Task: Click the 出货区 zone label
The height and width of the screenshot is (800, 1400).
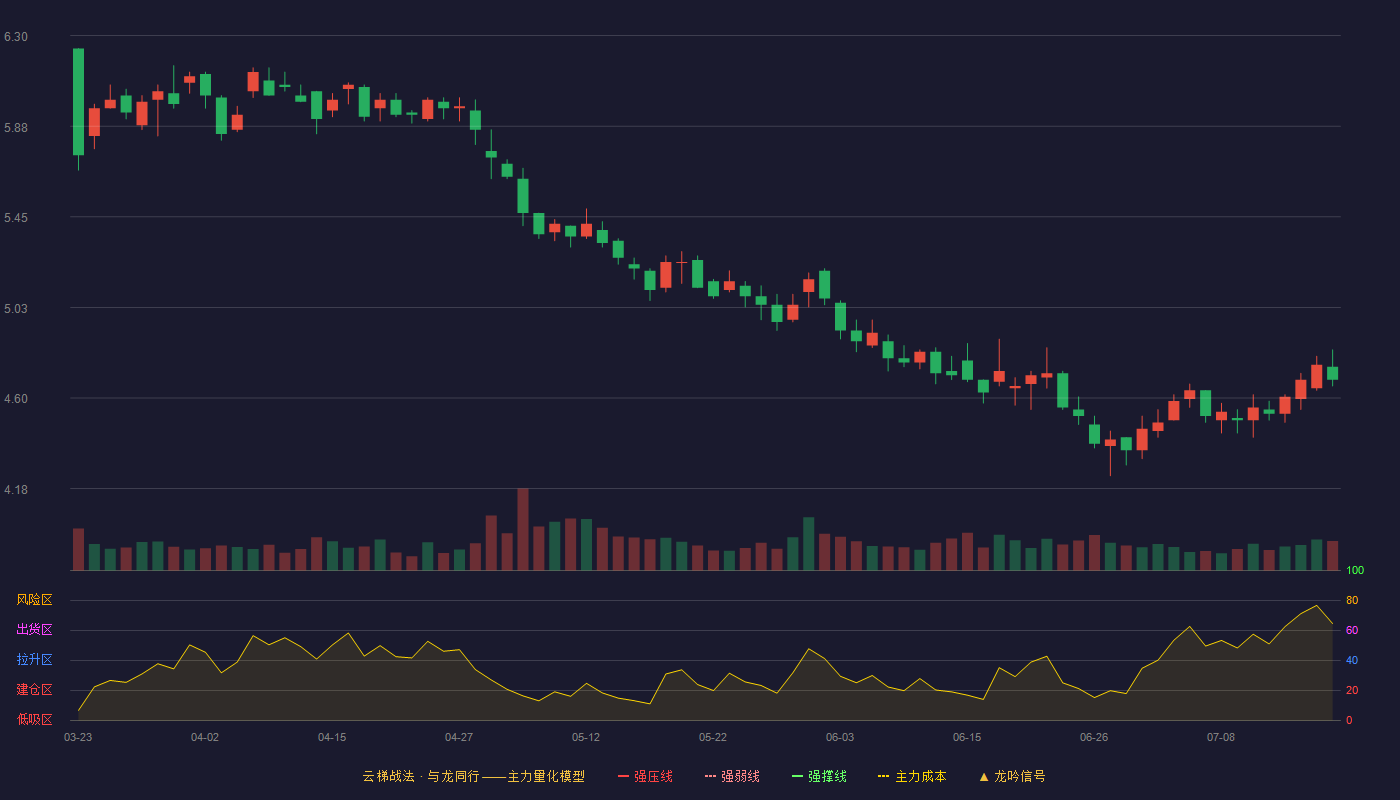Action: click(x=34, y=630)
